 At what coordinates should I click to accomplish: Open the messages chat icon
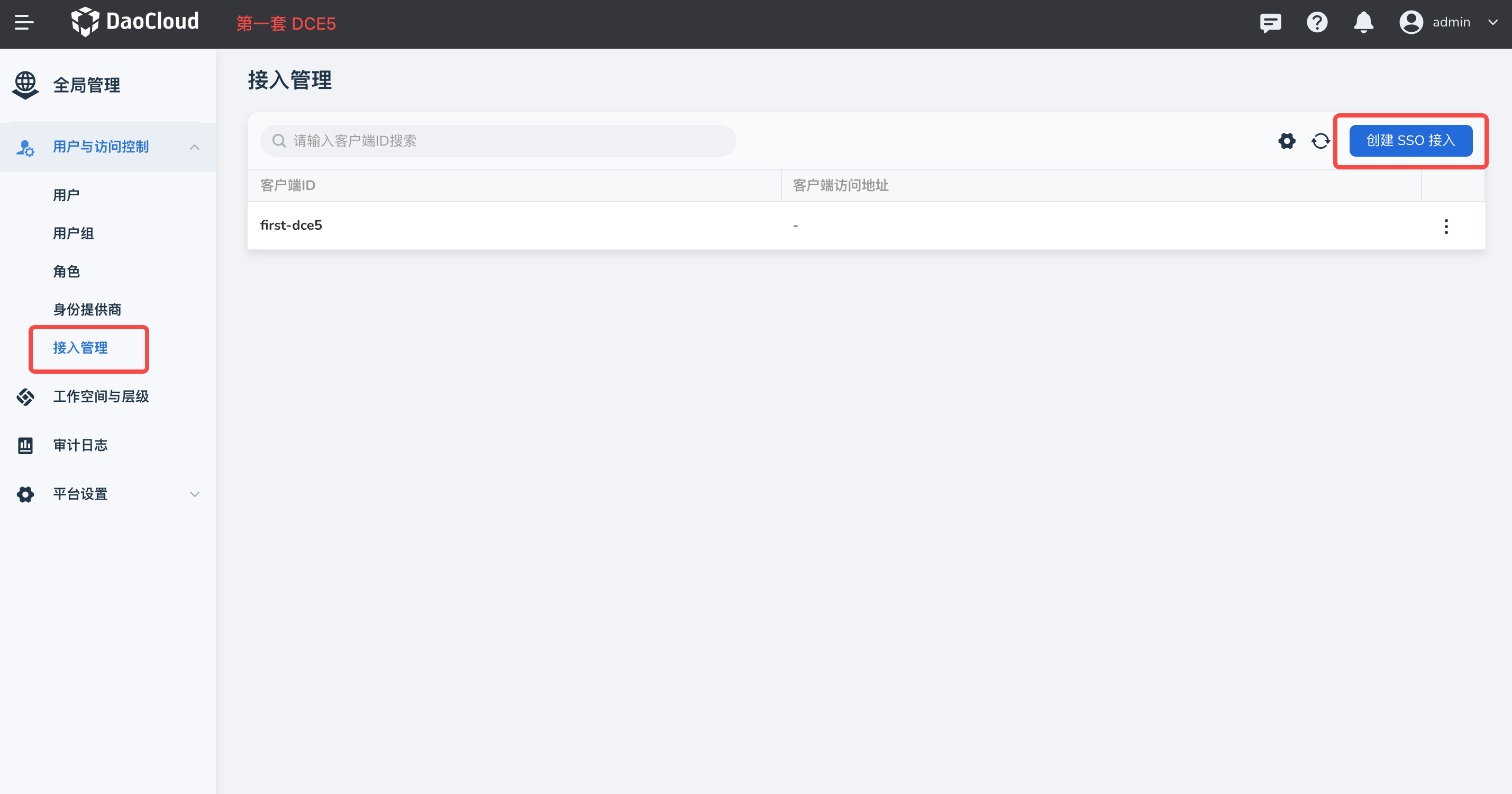point(1270,23)
